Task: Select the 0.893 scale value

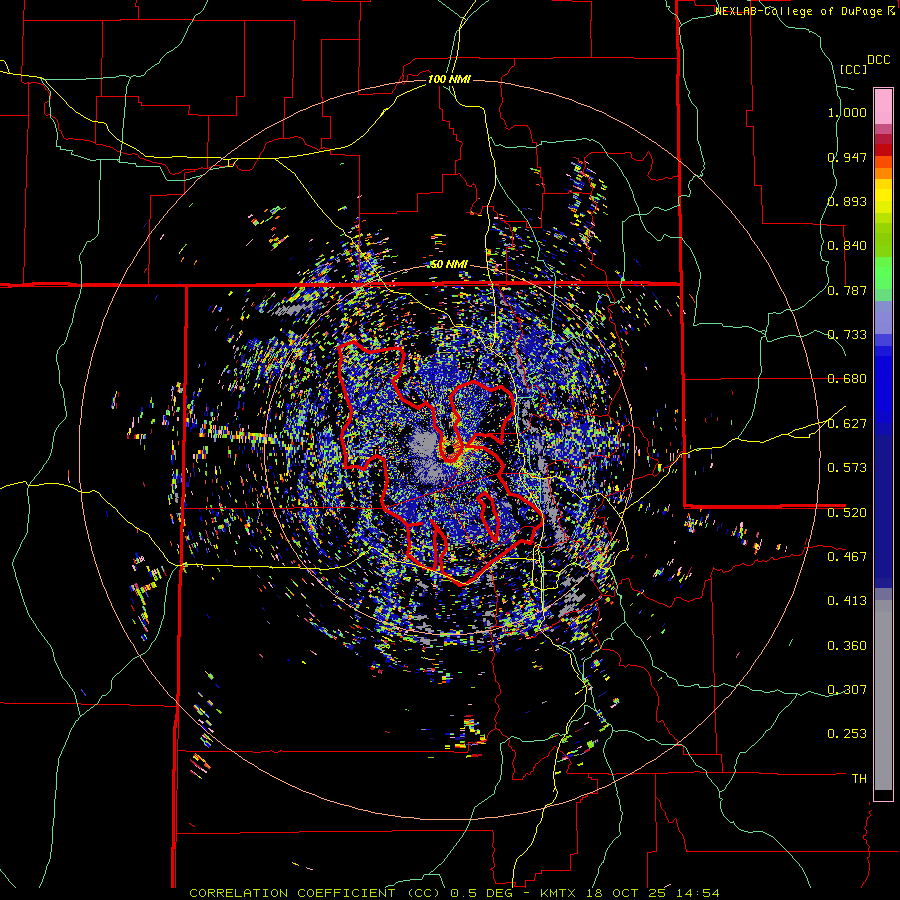Action: pyautogui.click(x=847, y=201)
